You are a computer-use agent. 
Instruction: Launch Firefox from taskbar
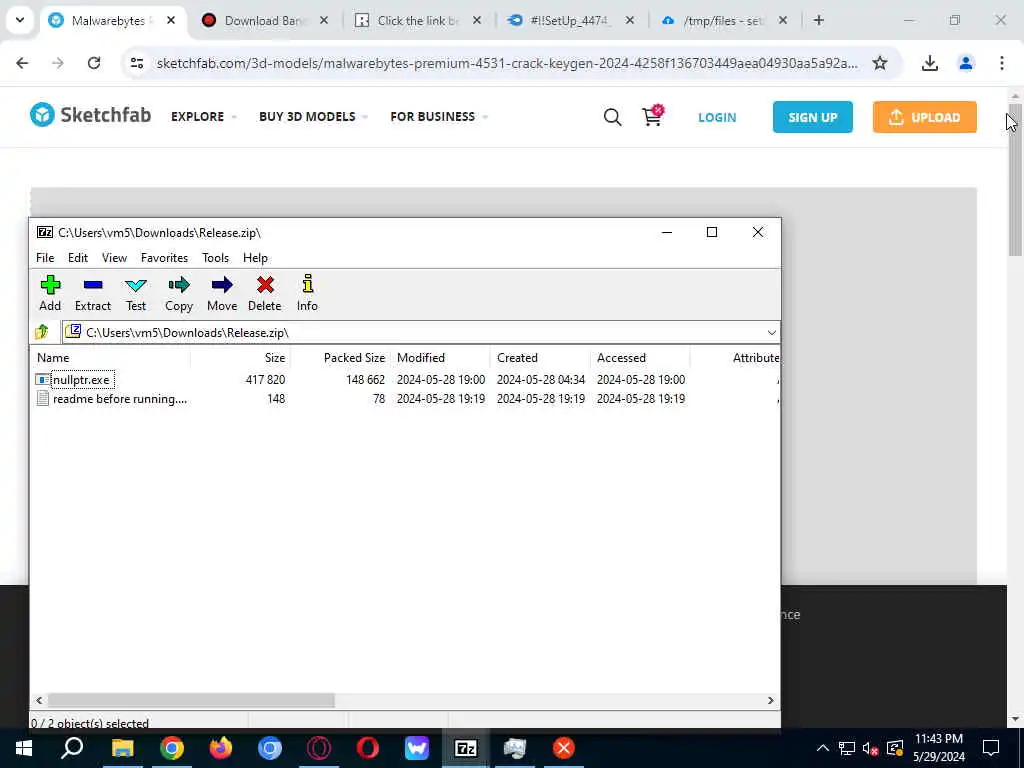(221, 748)
